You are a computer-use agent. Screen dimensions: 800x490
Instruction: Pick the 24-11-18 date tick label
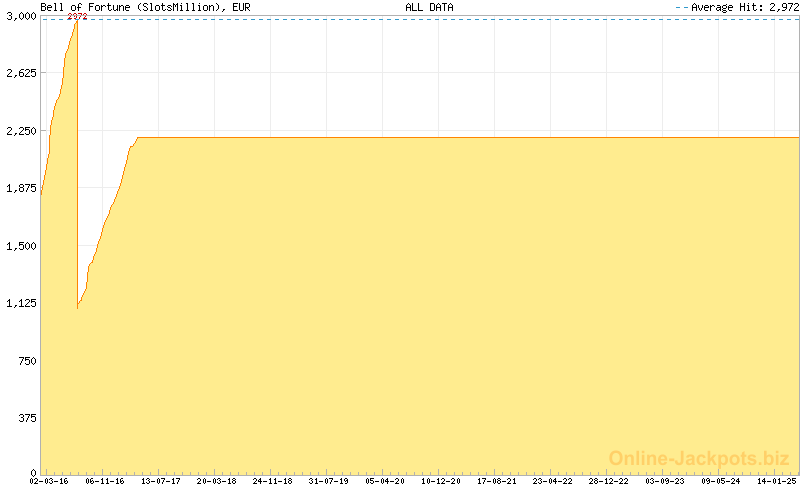click(272, 481)
